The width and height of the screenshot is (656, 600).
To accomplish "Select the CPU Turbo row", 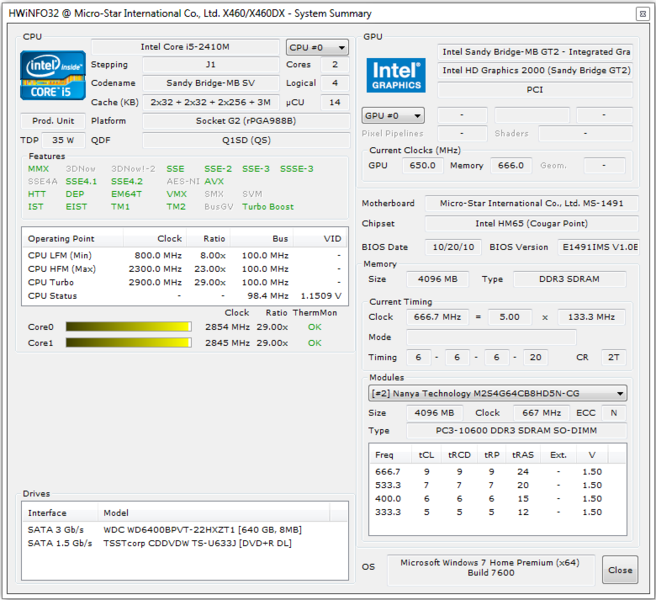I will pyautogui.click(x=184, y=282).
